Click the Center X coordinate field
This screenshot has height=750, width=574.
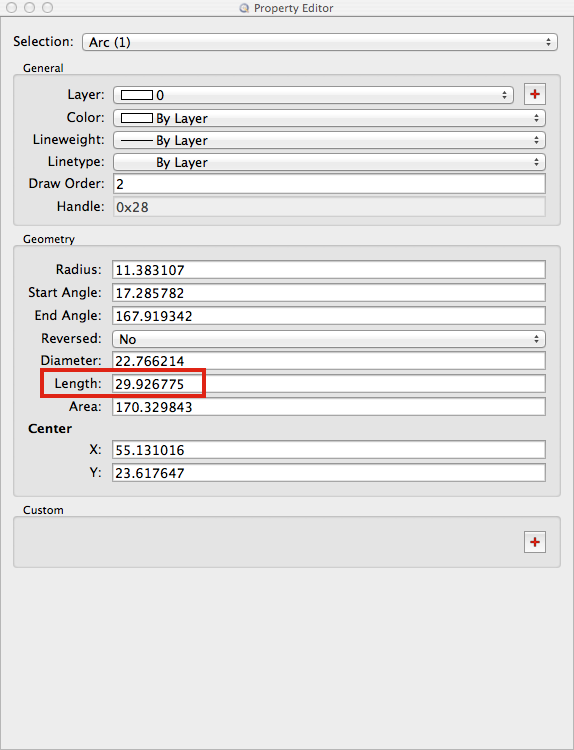329,450
